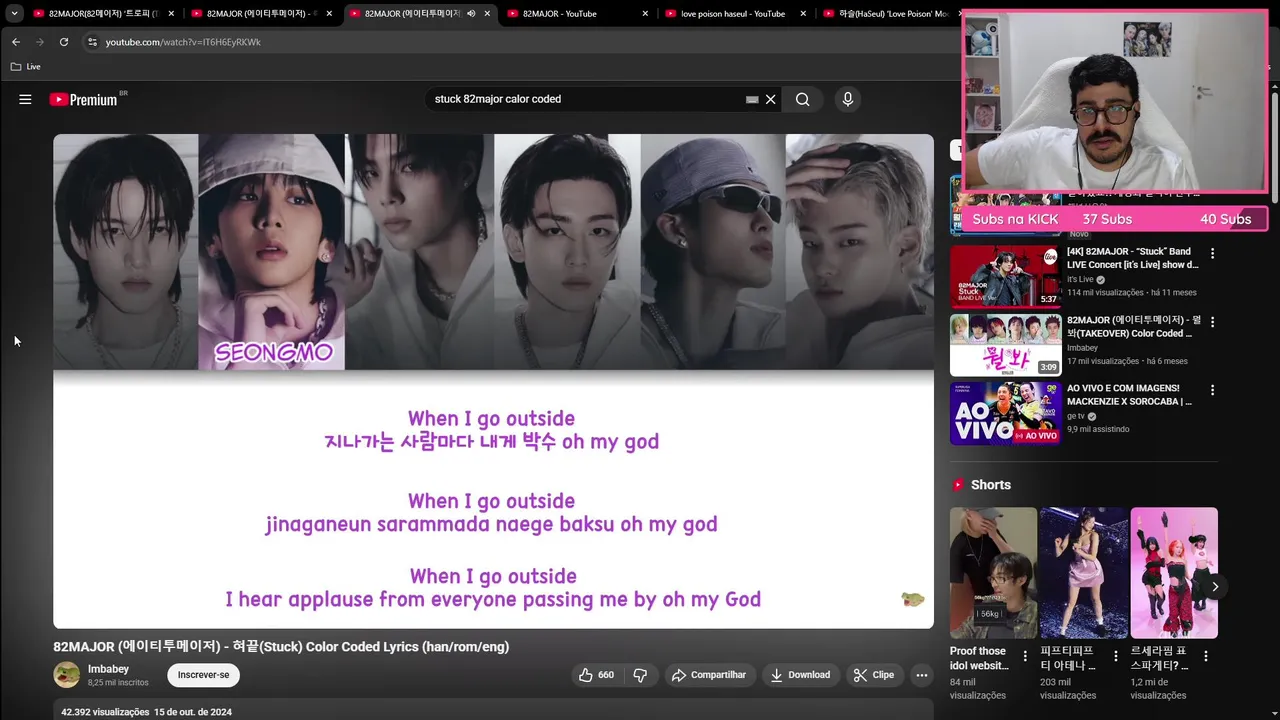This screenshot has width=1280, height=720.
Task: Open the 56kg idol short thumbnail
Action: tap(993, 573)
